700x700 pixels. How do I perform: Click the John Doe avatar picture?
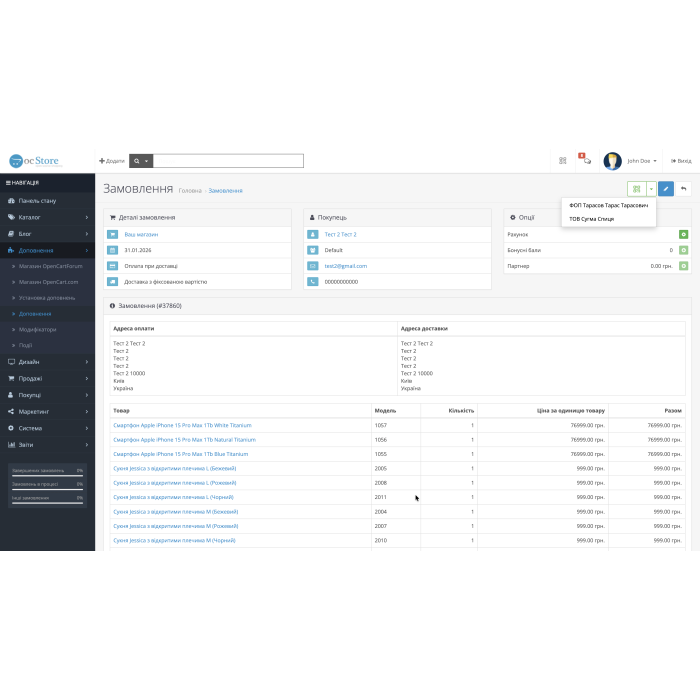pyautogui.click(x=612, y=161)
